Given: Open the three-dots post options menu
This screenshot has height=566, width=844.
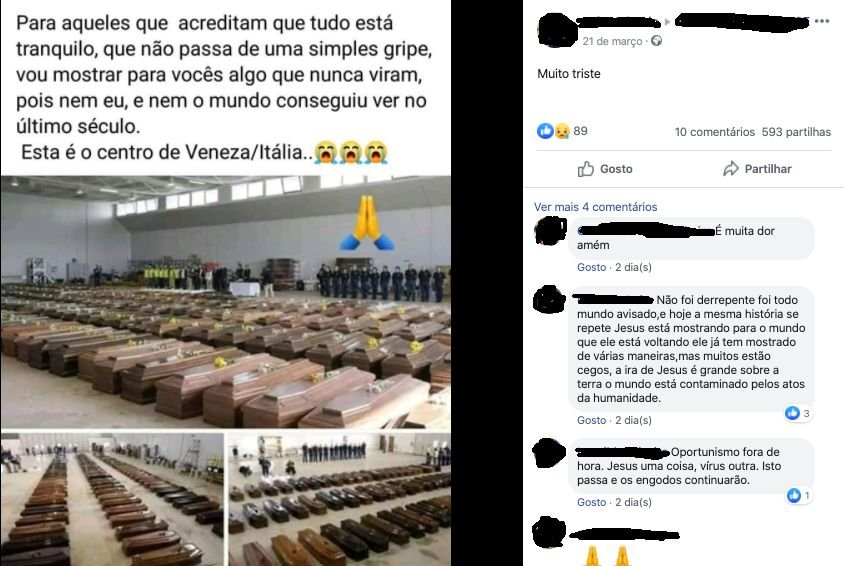Looking at the screenshot, I should 822,21.
